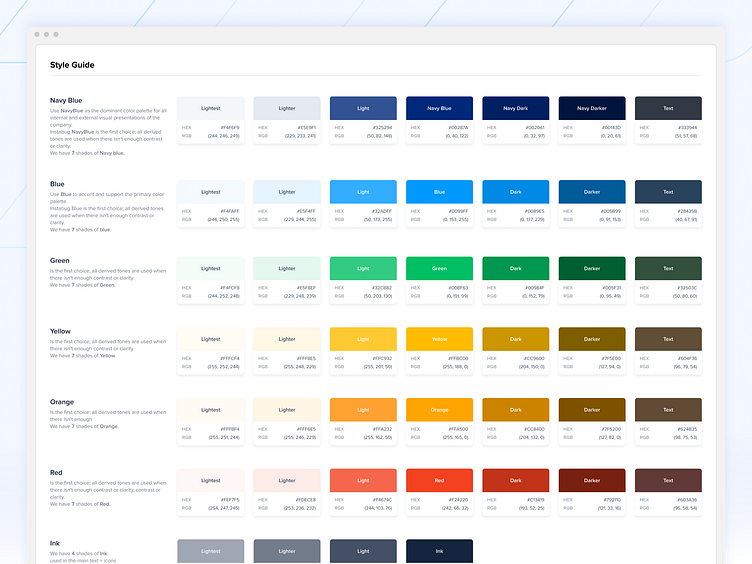Image resolution: width=752 pixels, height=564 pixels.
Task: Click the Lightest swatch in the Ink row
Action: pos(211,551)
